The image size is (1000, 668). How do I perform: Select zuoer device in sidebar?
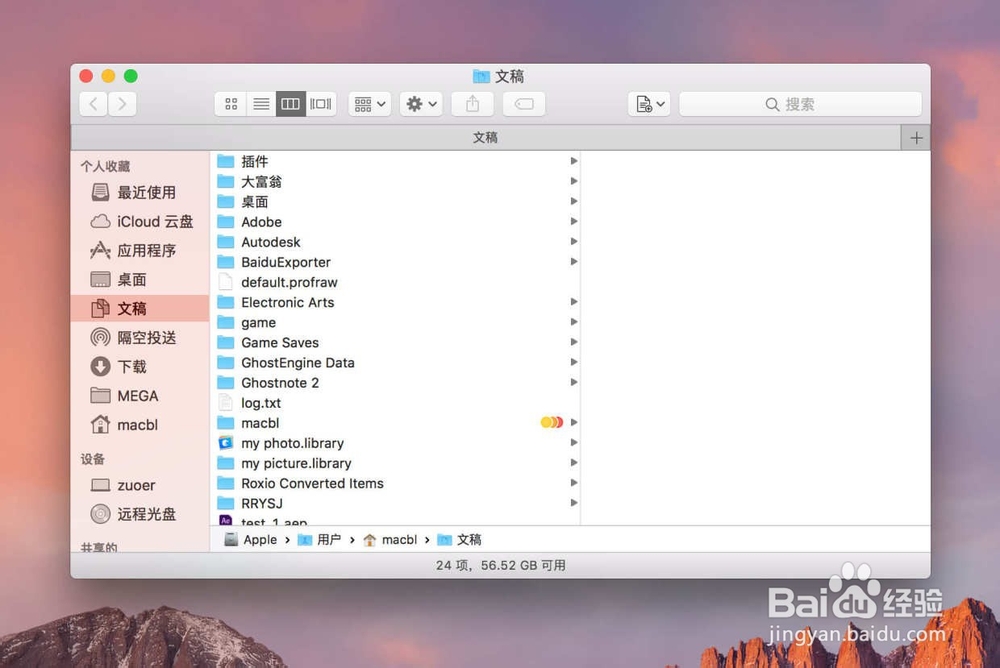(140, 485)
